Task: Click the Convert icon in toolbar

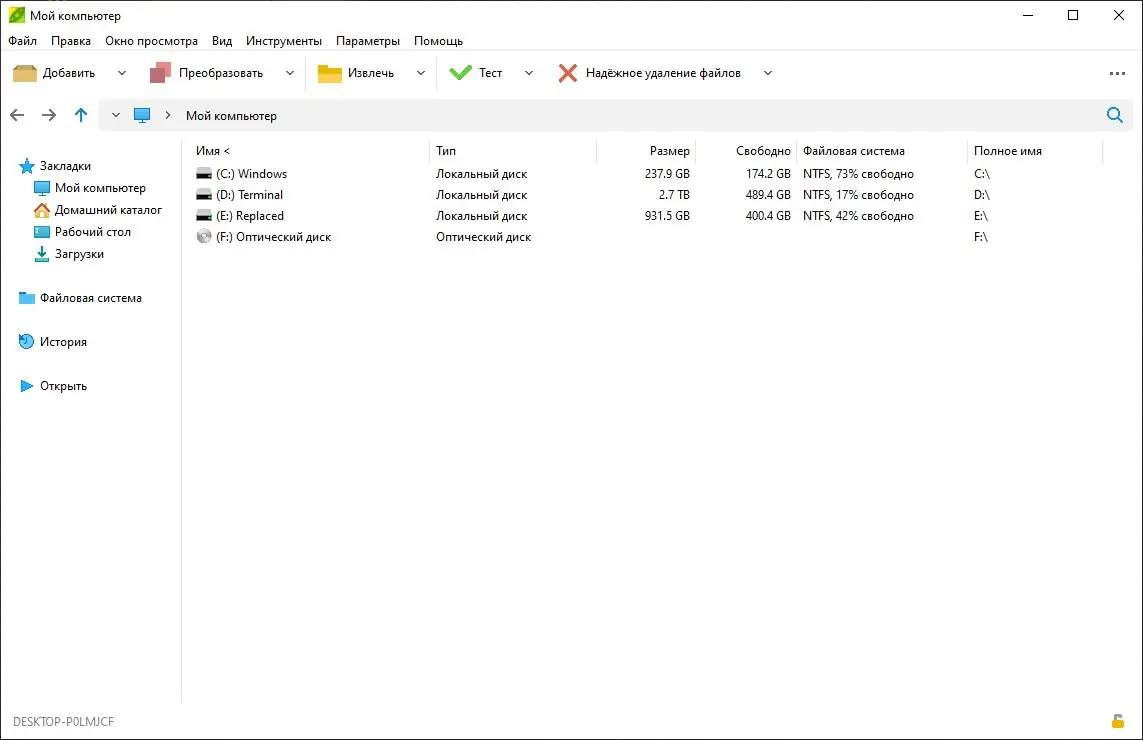Action: 161,73
